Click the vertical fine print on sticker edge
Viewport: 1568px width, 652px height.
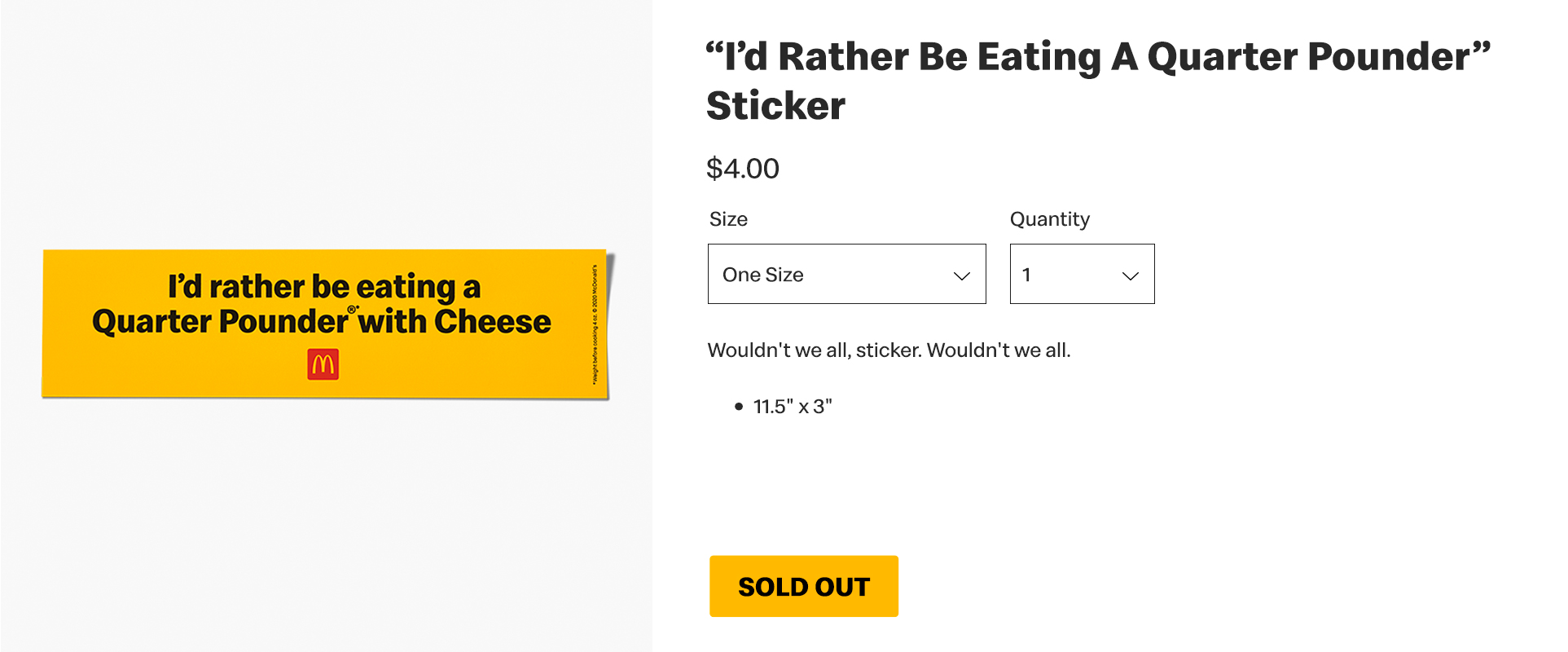[595, 324]
